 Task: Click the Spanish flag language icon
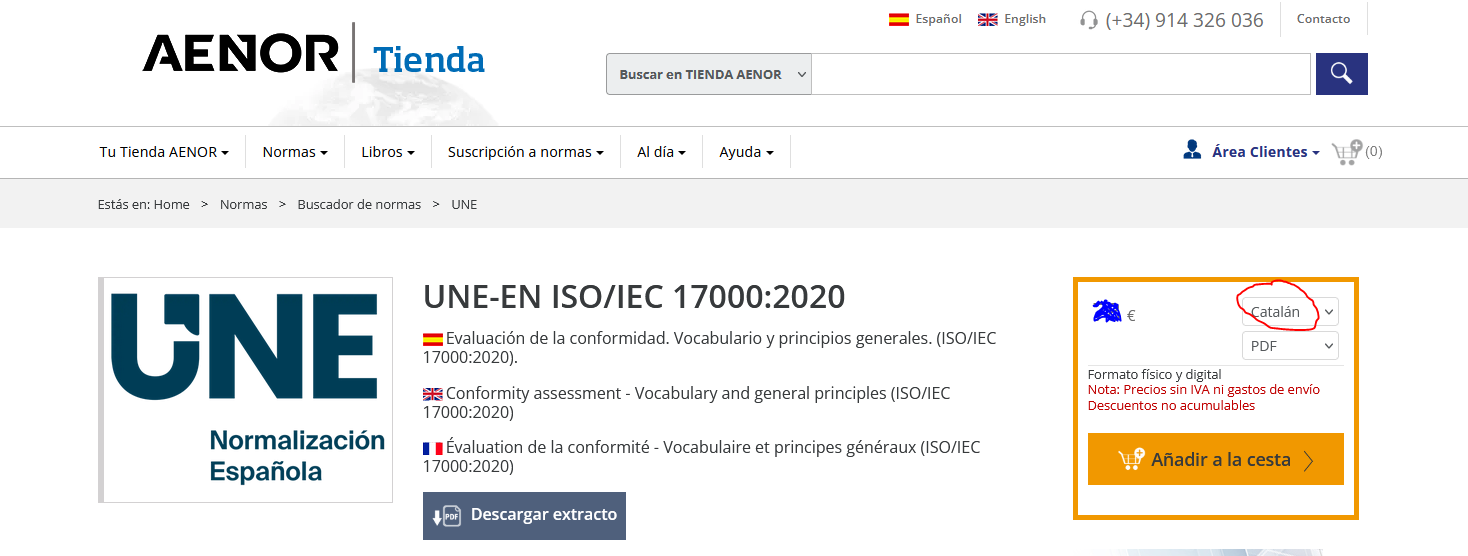(898, 19)
